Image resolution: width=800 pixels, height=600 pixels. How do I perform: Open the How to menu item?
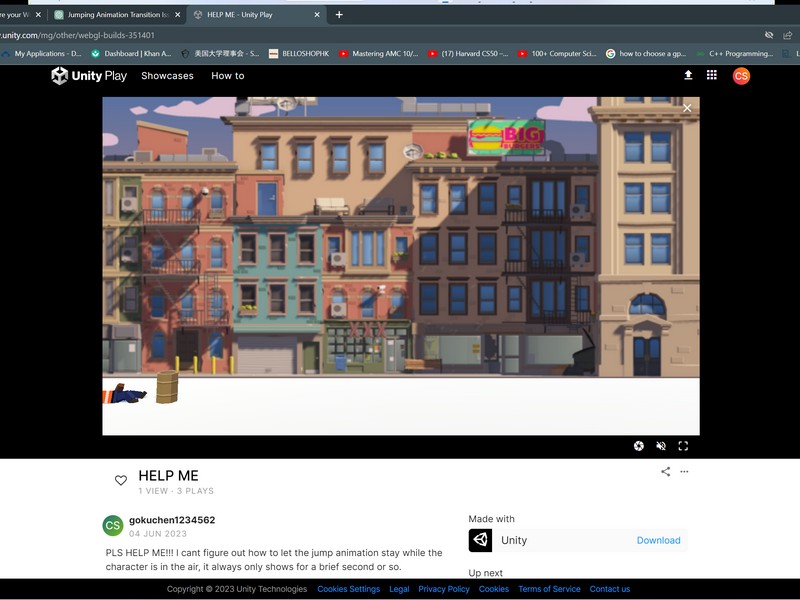point(228,76)
